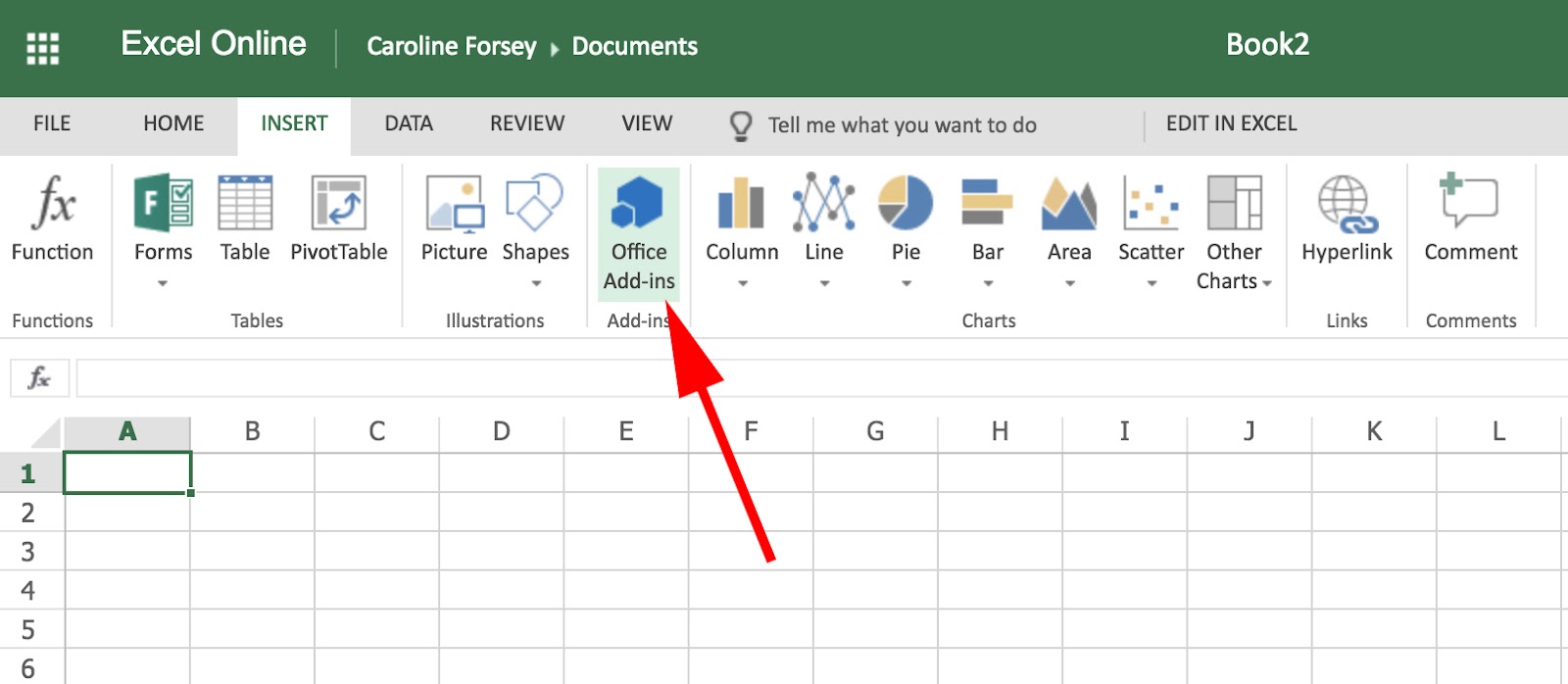Open the Scatter chart dropdown

(x=1151, y=283)
